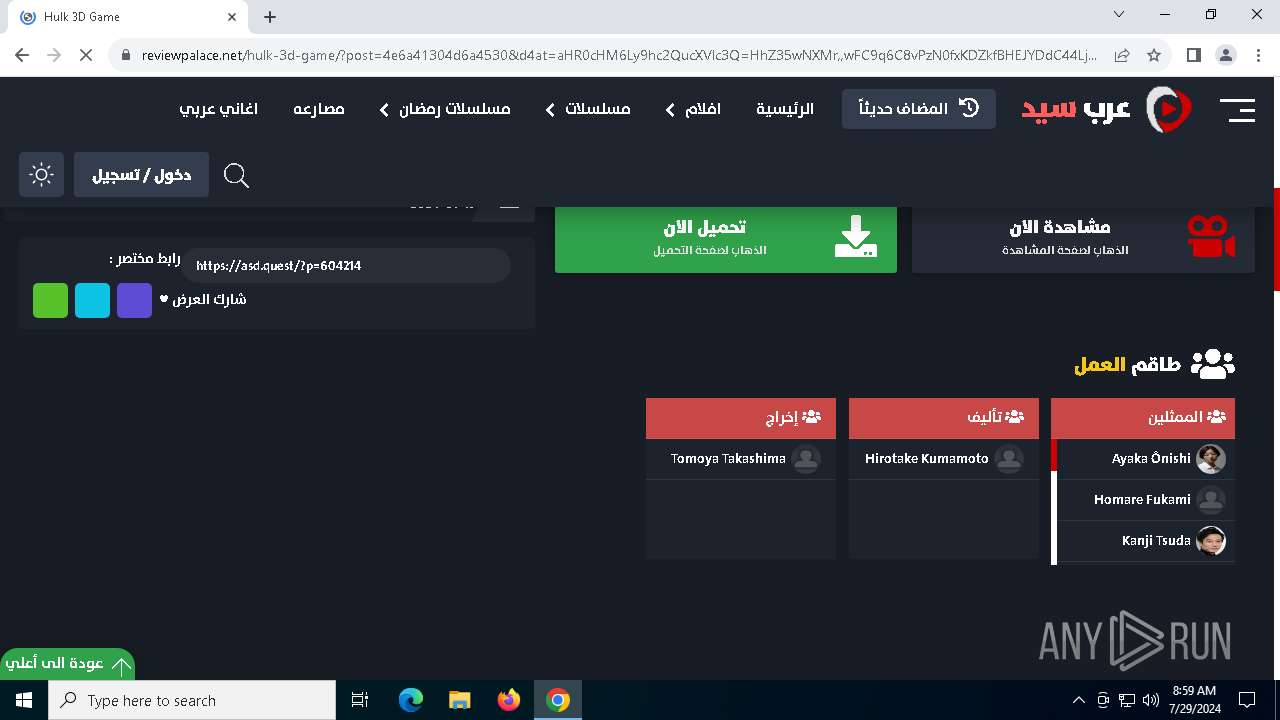Open the Windows Start menu
This screenshot has width=1280, height=720.
pyautogui.click(x=24, y=700)
